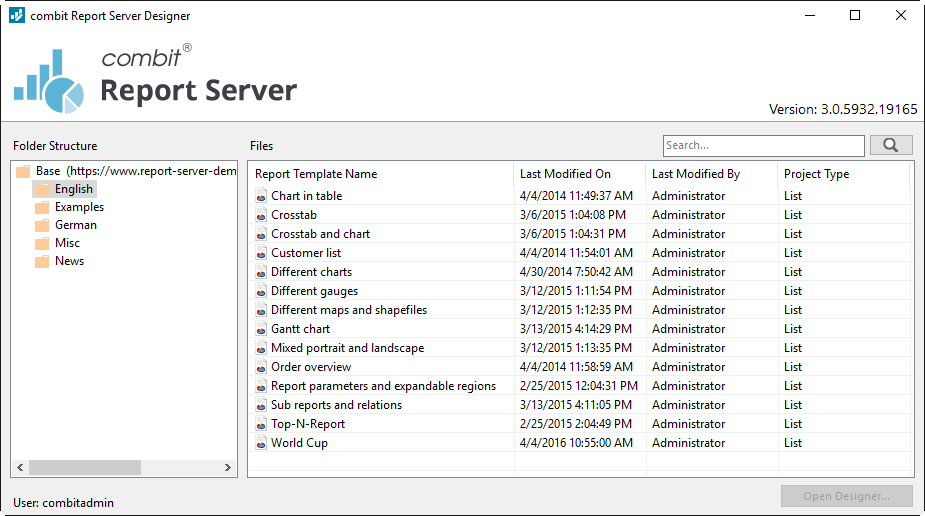Click the Mixed portrait and landscape icon
The width and height of the screenshot is (925, 516).
[261, 348]
